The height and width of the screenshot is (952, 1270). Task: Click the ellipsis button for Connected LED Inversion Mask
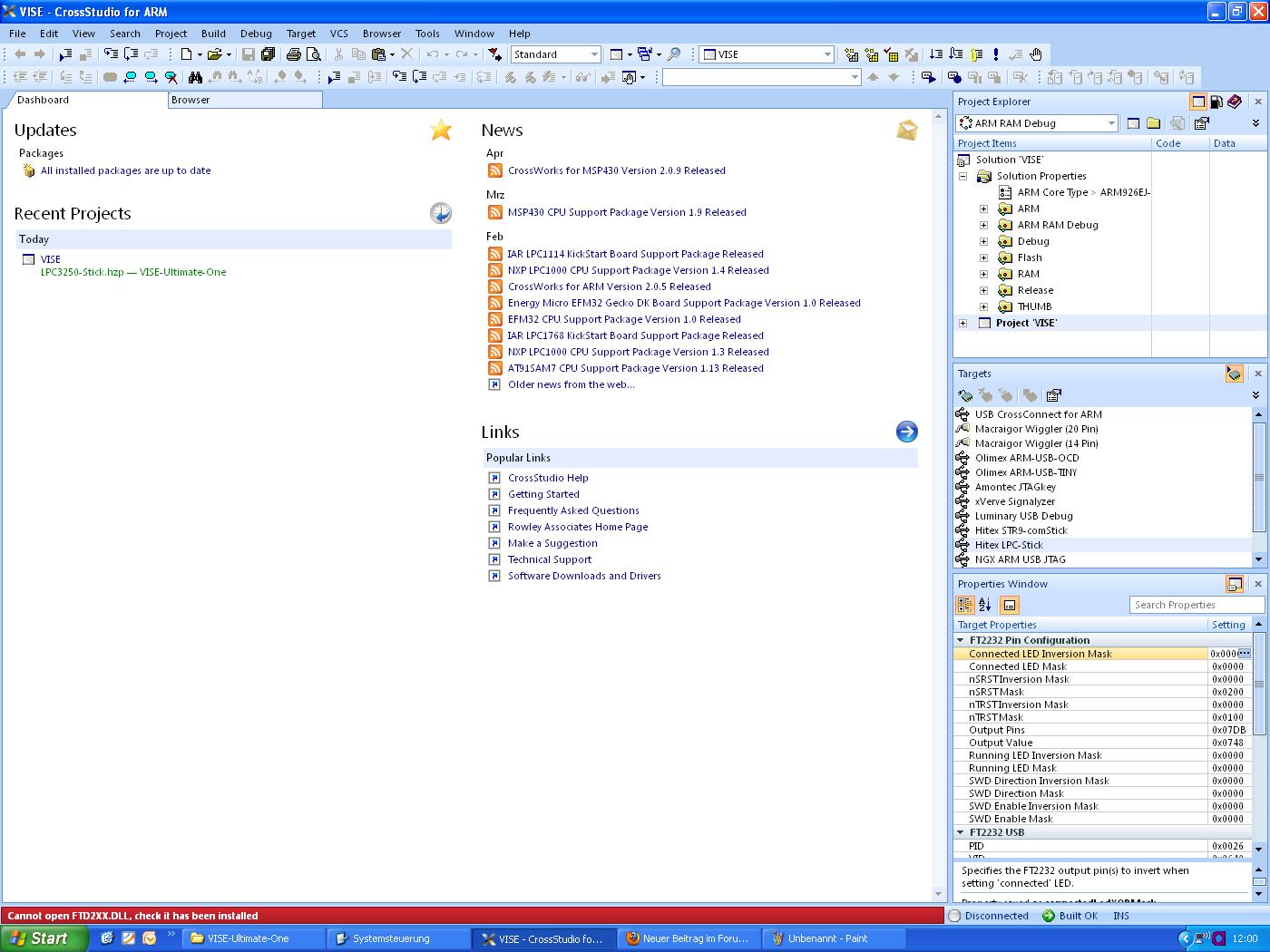[1245, 654]
